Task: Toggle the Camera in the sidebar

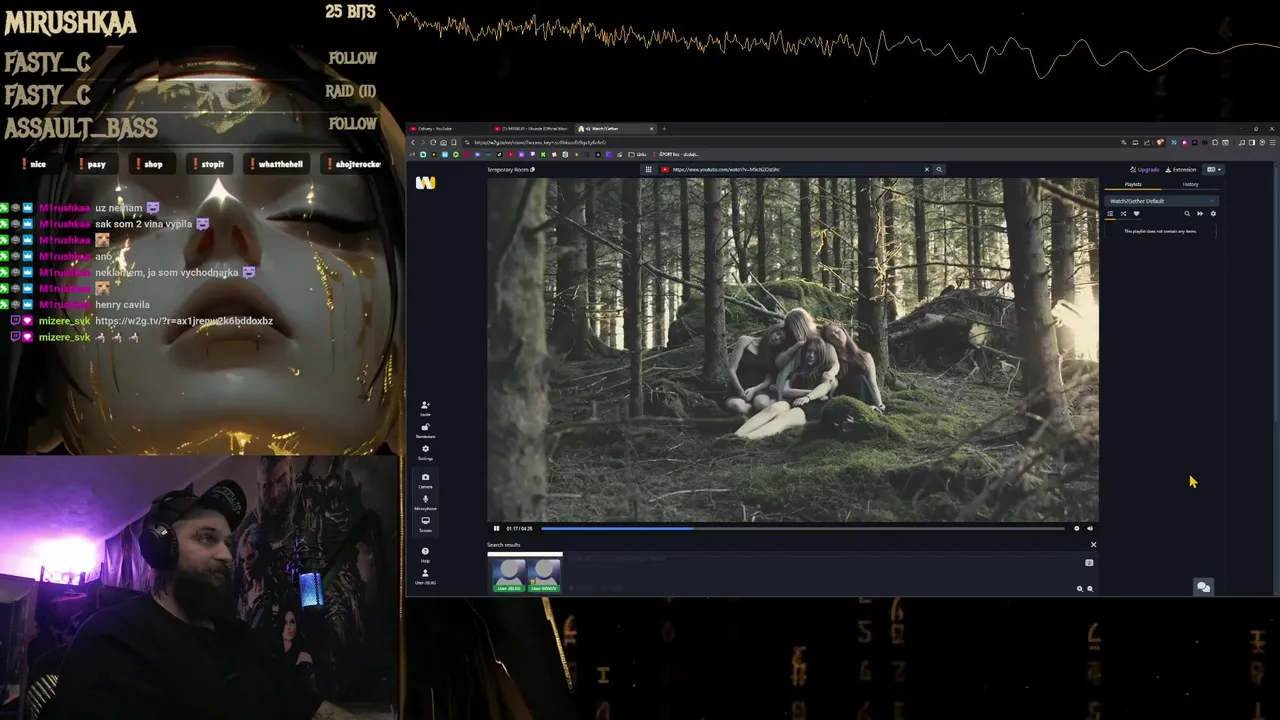Action: click(425, 480)
